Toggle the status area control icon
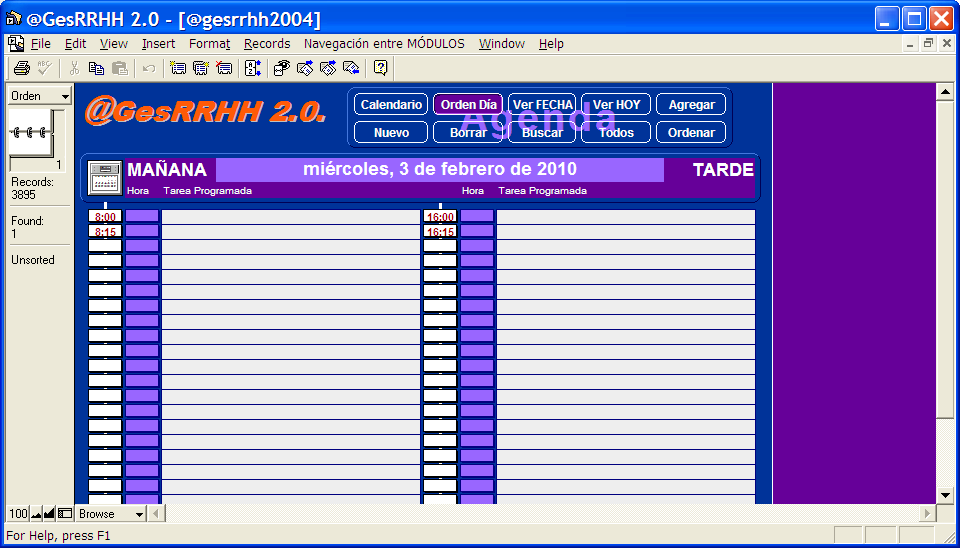The image size is (960, 548). [x=65, y=513]
